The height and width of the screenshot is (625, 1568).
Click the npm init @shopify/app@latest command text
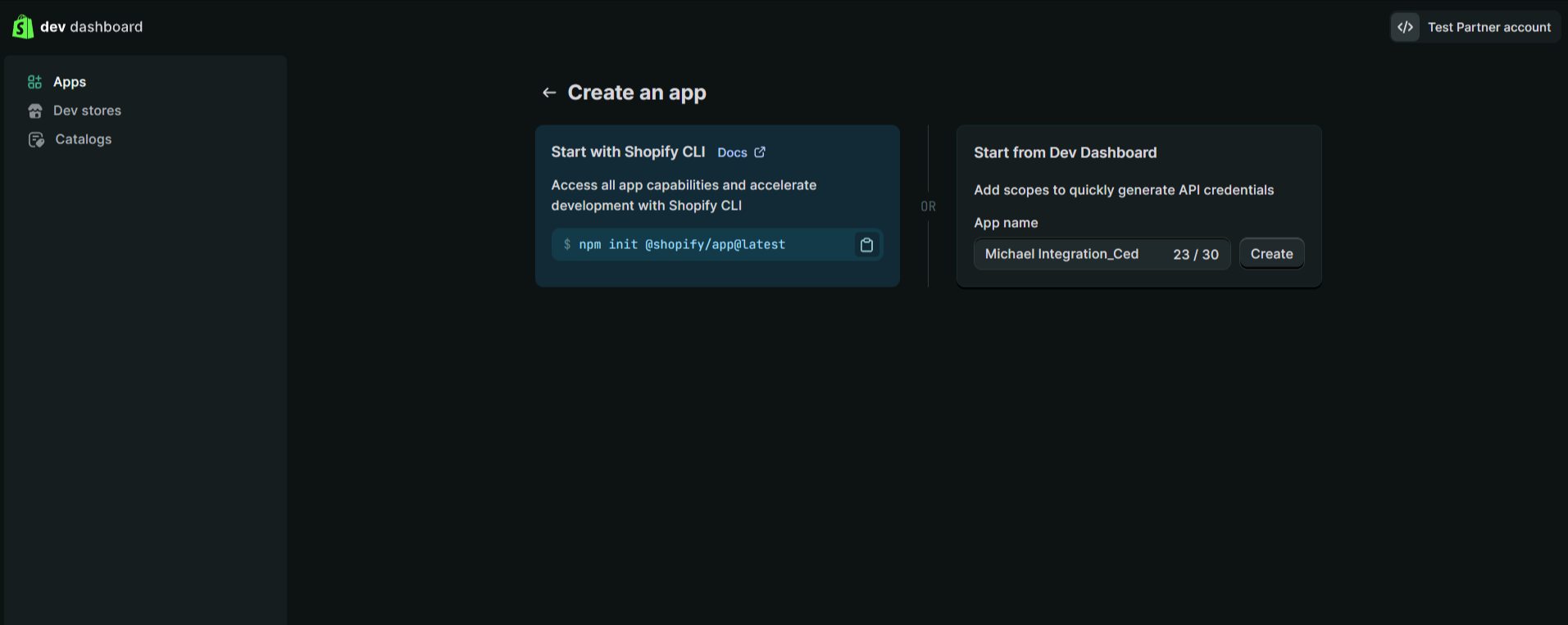pos(682,244)
